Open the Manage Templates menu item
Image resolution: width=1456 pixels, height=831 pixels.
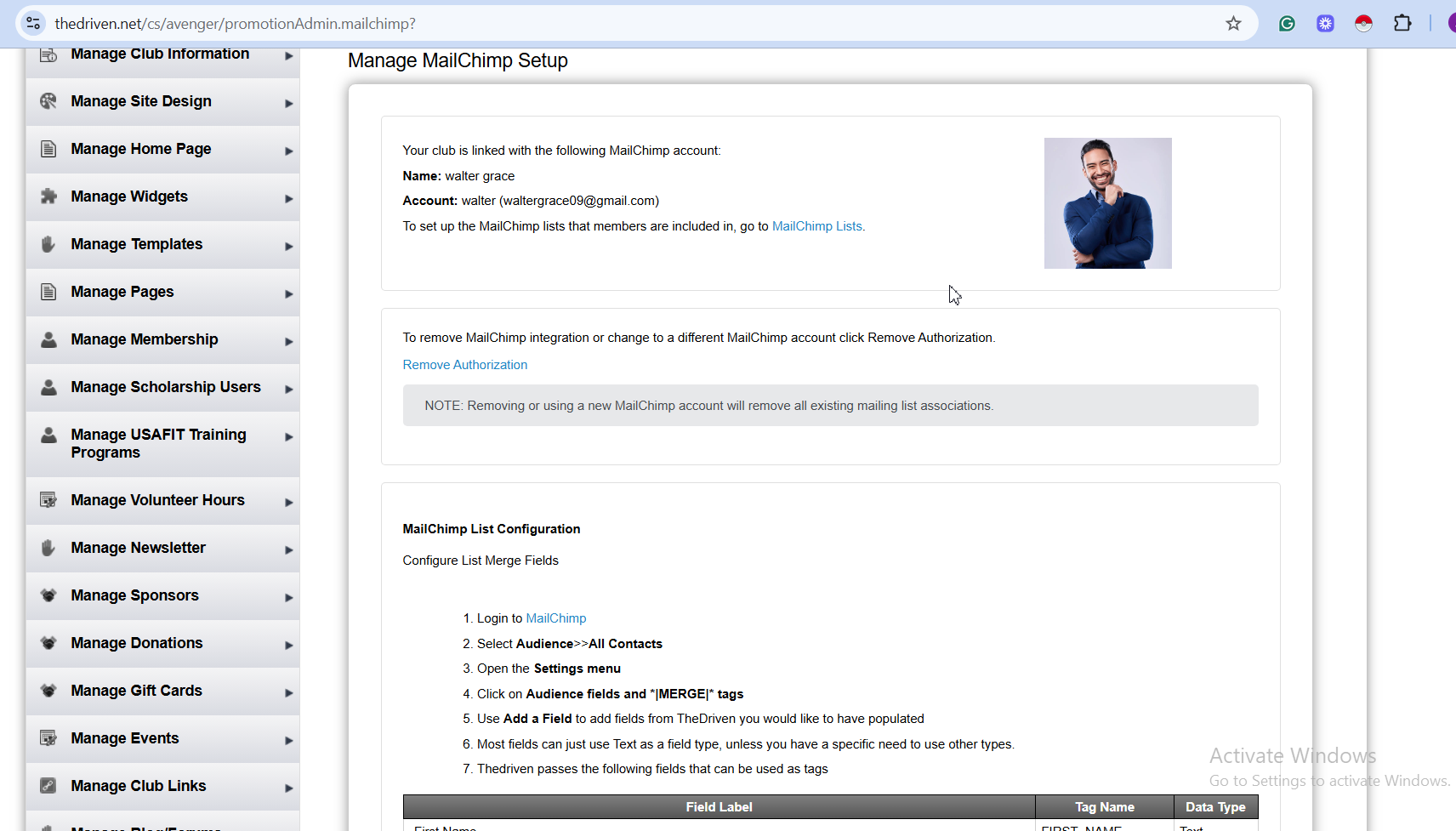click(x=162, y=244)
